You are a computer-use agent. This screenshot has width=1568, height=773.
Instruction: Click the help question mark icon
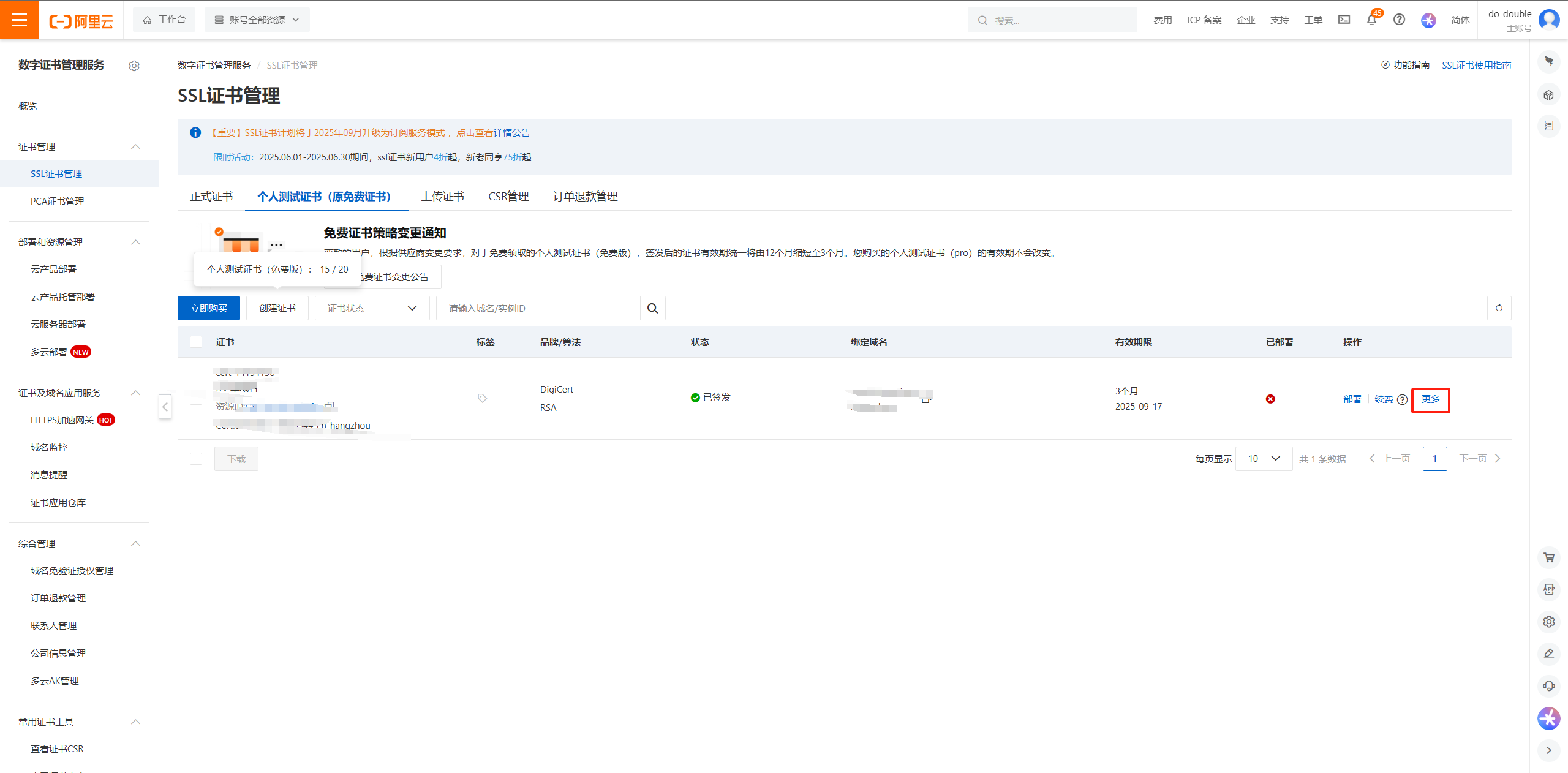point(1399,20)
